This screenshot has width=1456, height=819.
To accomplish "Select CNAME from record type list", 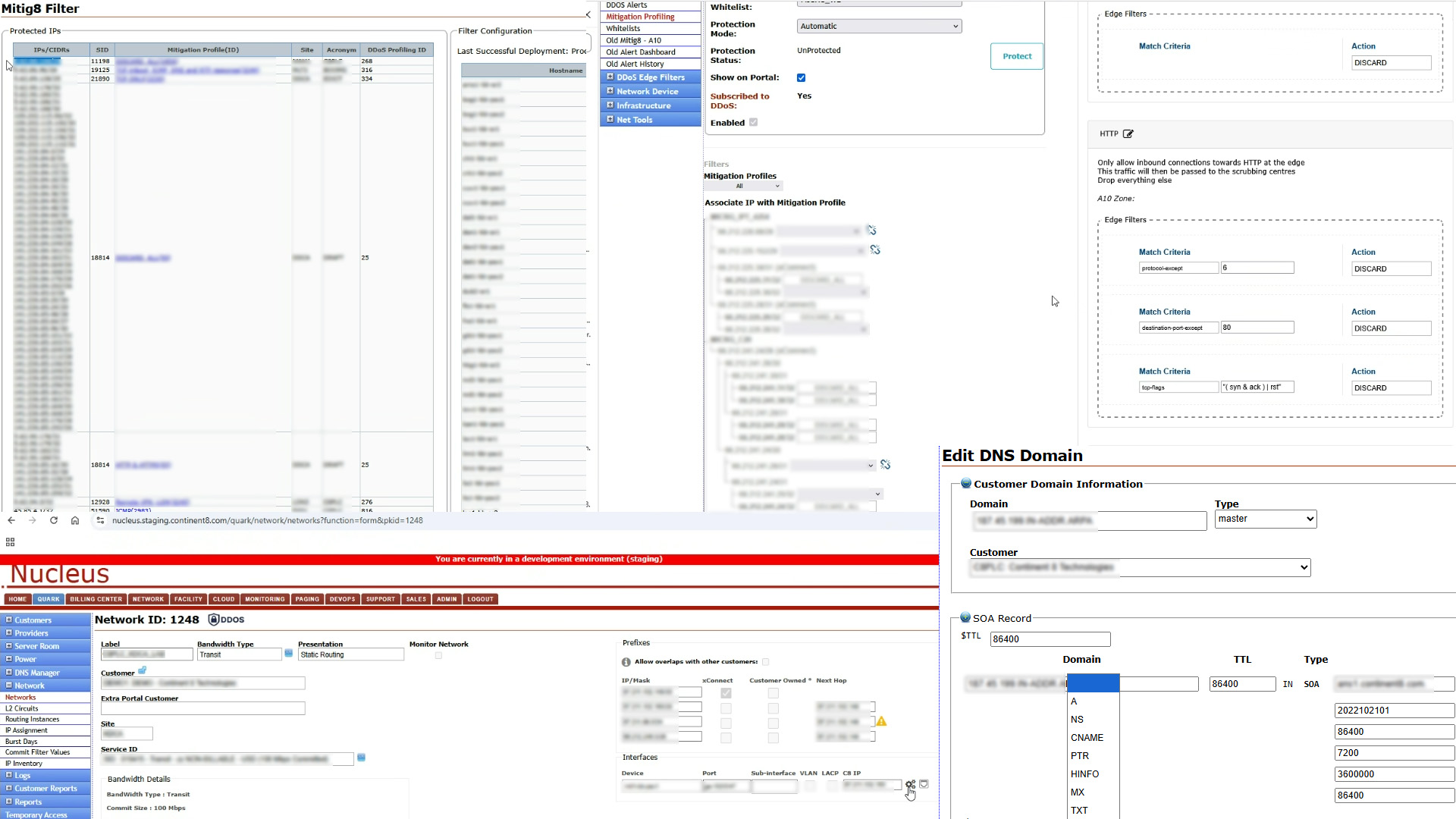I will pos(1087,738).
